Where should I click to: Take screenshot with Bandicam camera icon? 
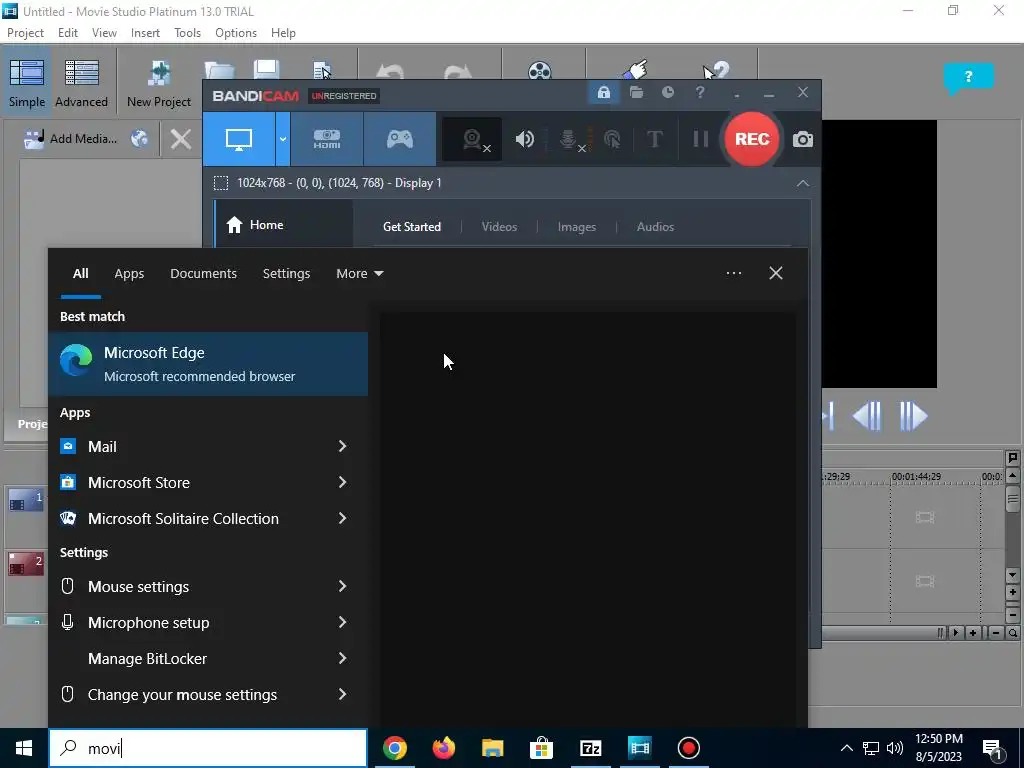point(803,139)
